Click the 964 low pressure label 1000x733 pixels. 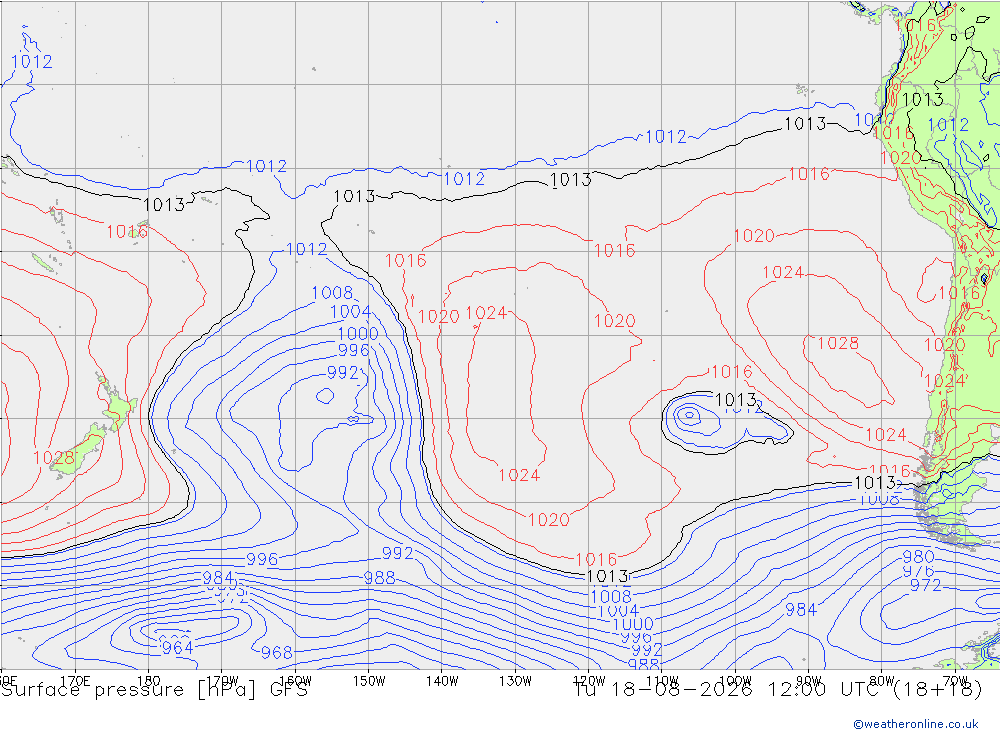[x=177, y=648]
